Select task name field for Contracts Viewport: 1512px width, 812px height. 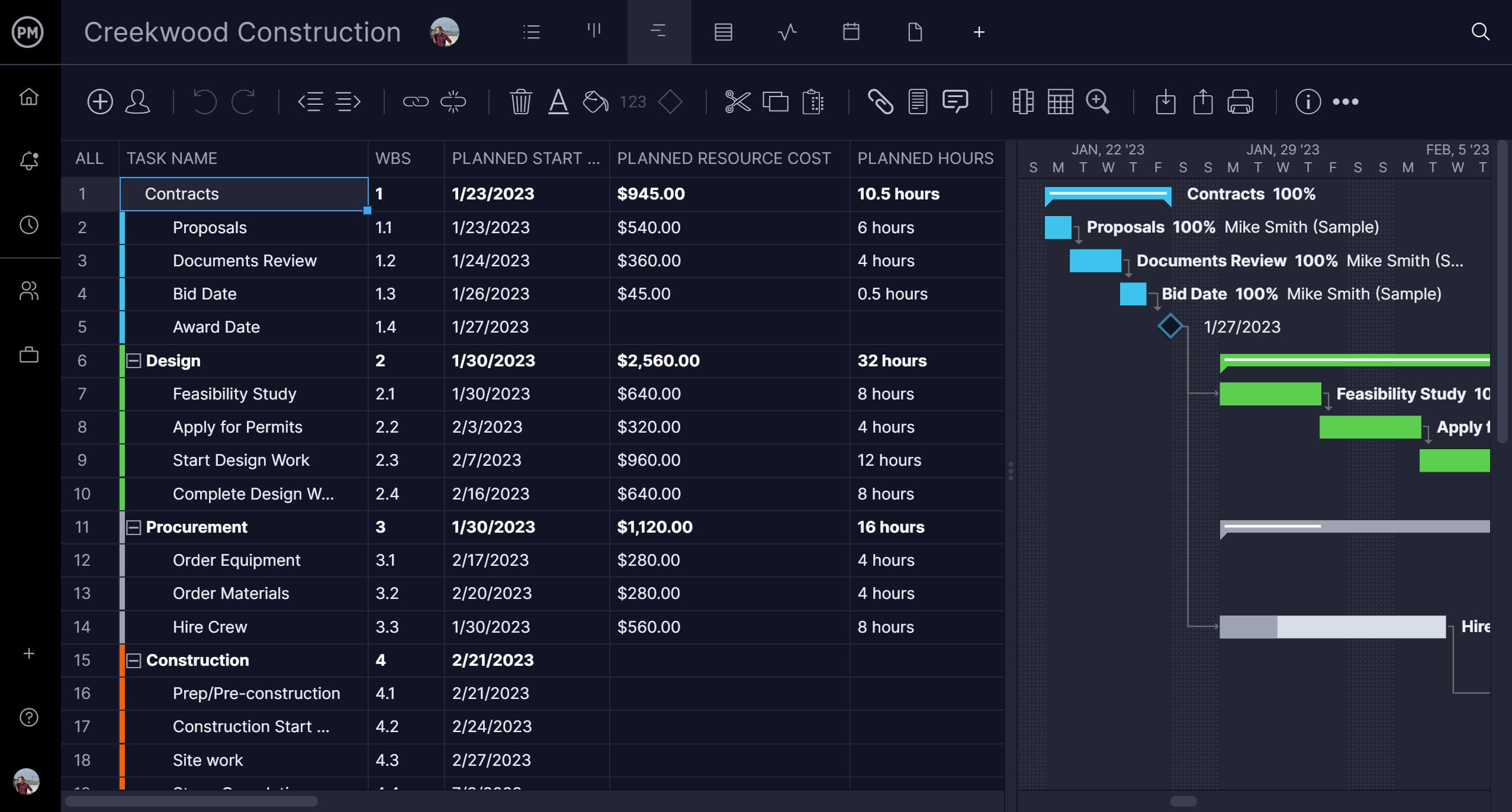click(243, 194)
